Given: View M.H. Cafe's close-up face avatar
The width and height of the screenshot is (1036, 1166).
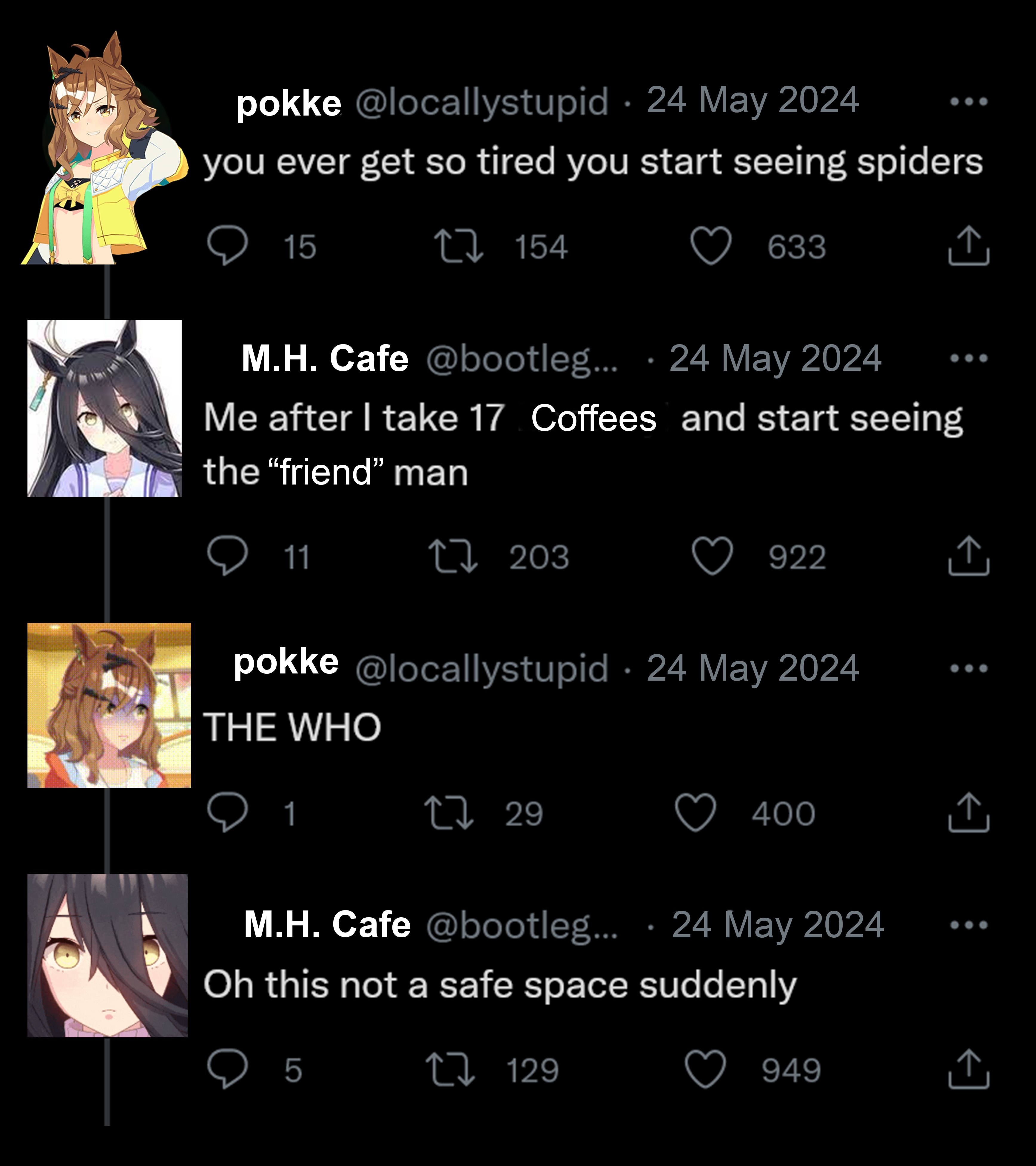Looking at the screenshot, I should [x=107, y=955].
